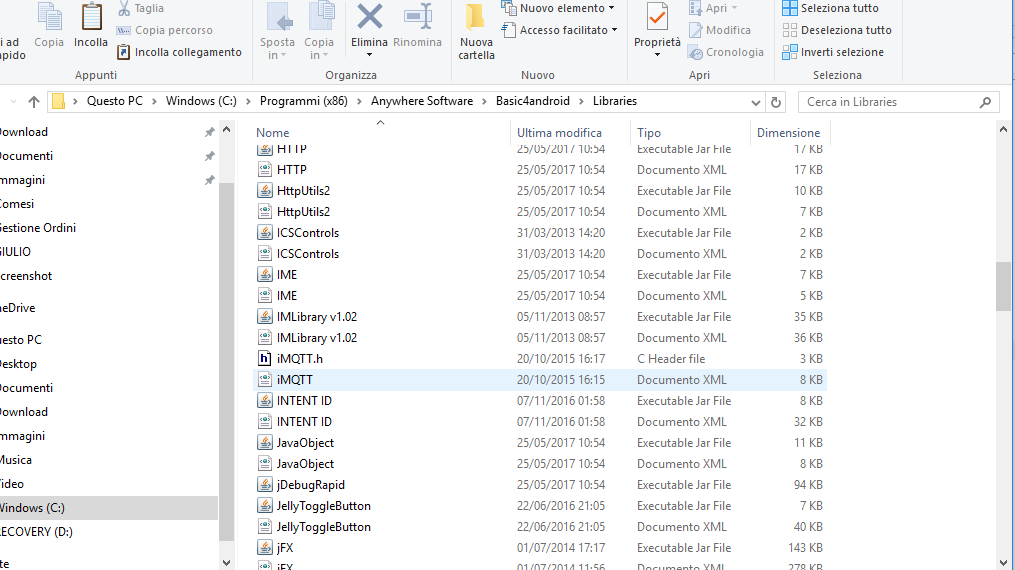The height and width of the screenshot is (570, 1015).
Task: Click jDebugRapid date 25/05/2017 10:54
Action: 561,485
